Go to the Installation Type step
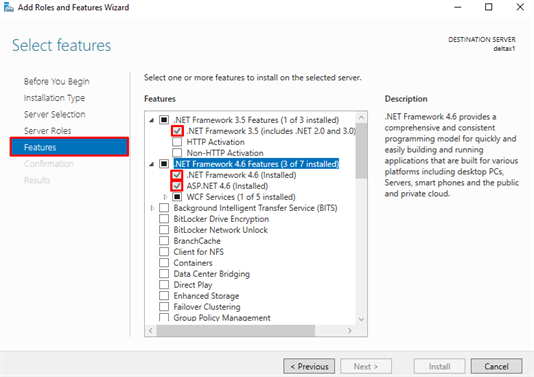 54,98
